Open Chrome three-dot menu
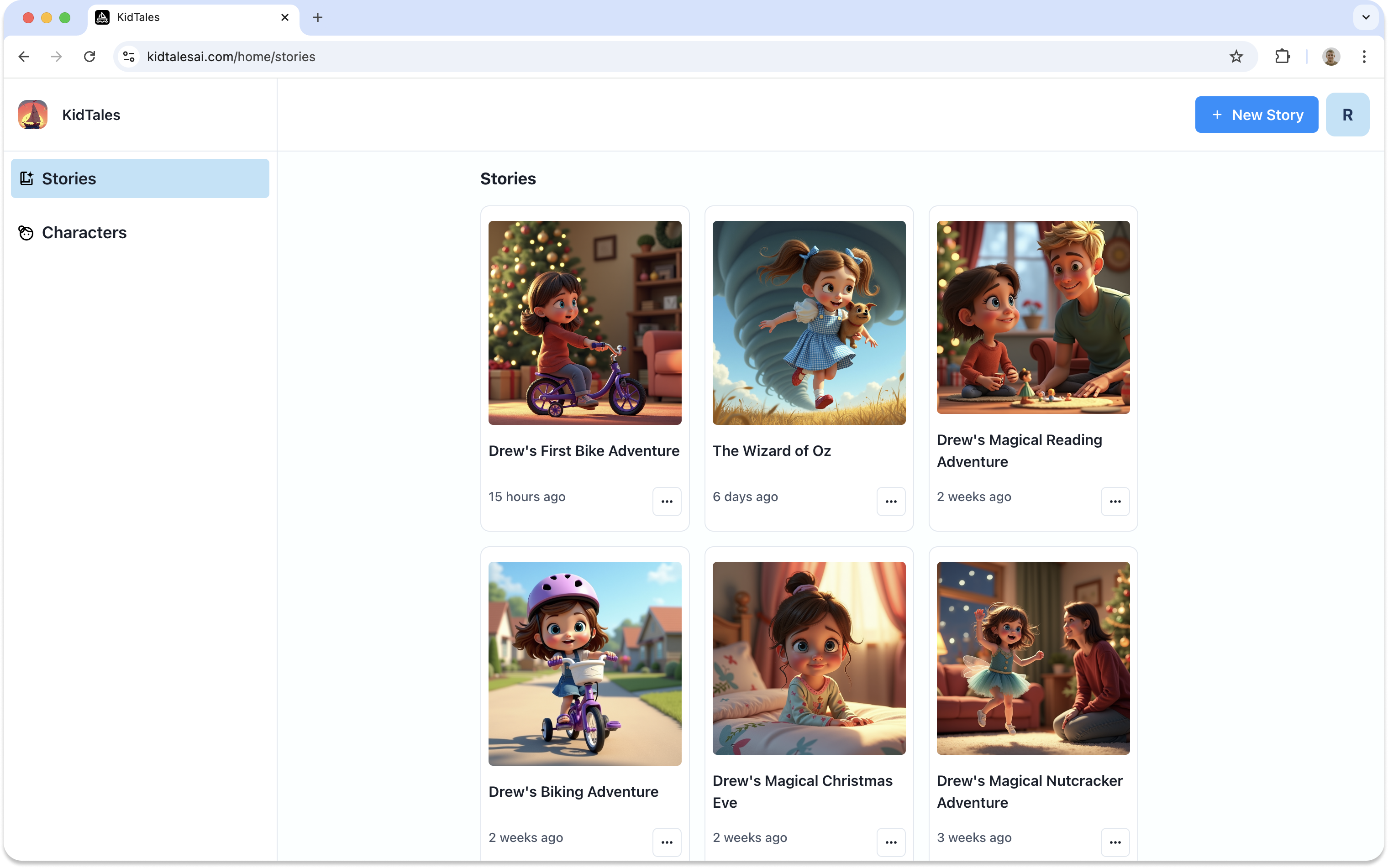This screenshot has width=1388, height=868. 1364,56
